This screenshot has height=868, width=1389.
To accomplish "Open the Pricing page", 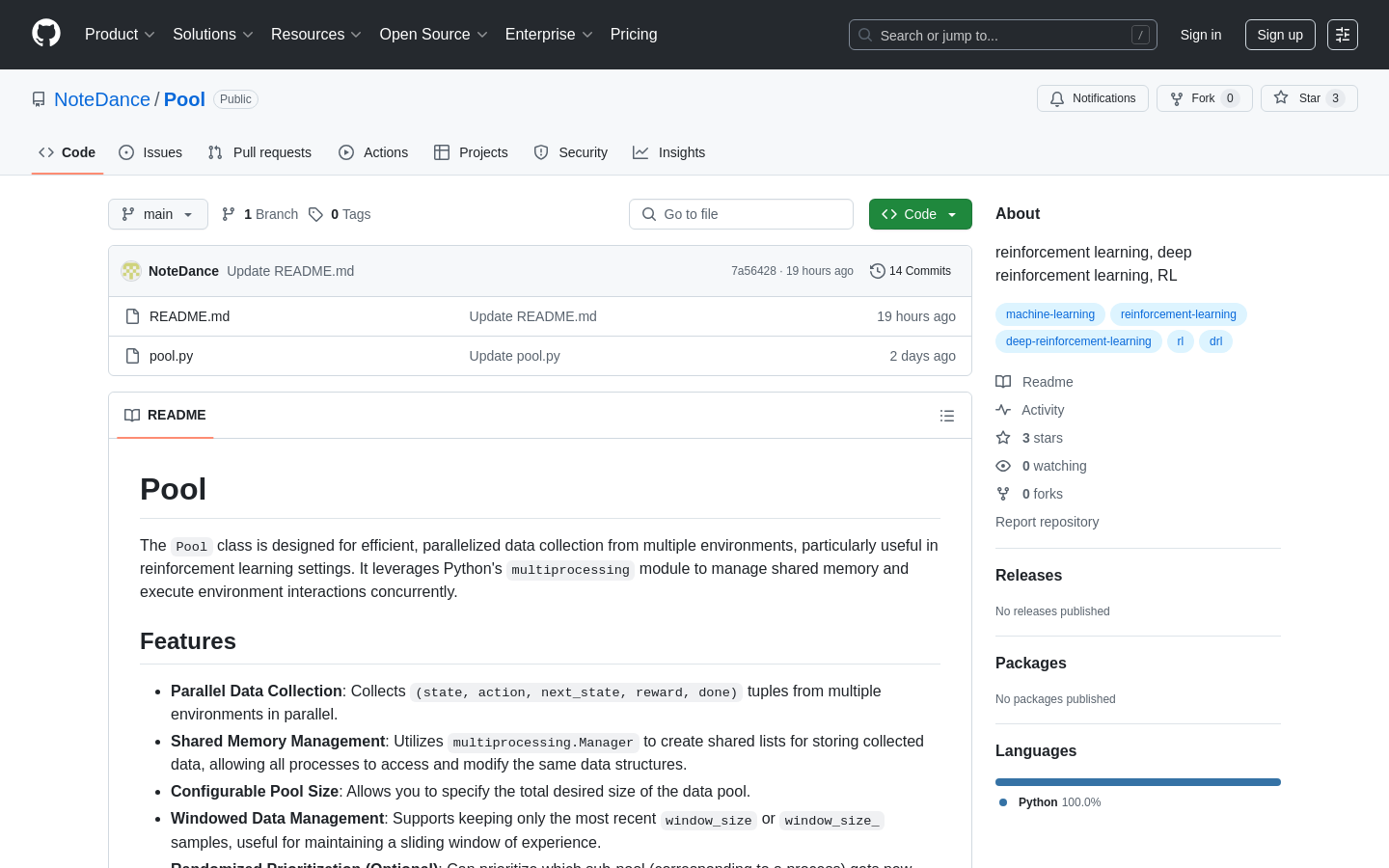I will point(634,35).
